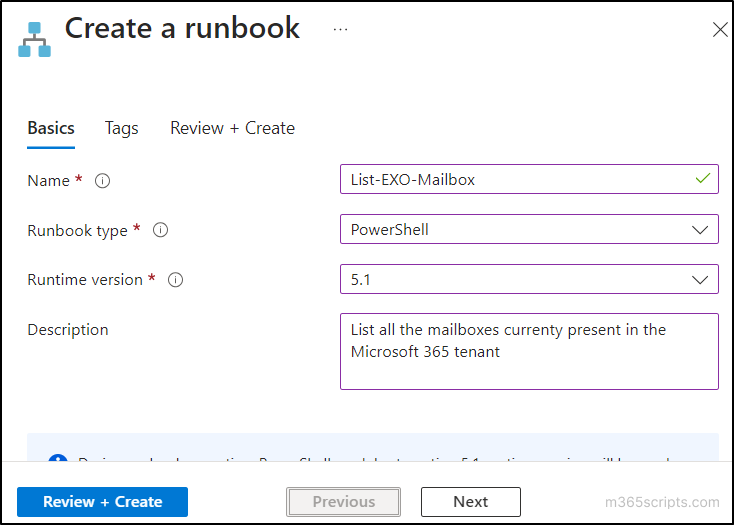Click inside the Description text area
The image size is (734, 525).
tap(529, 351)
